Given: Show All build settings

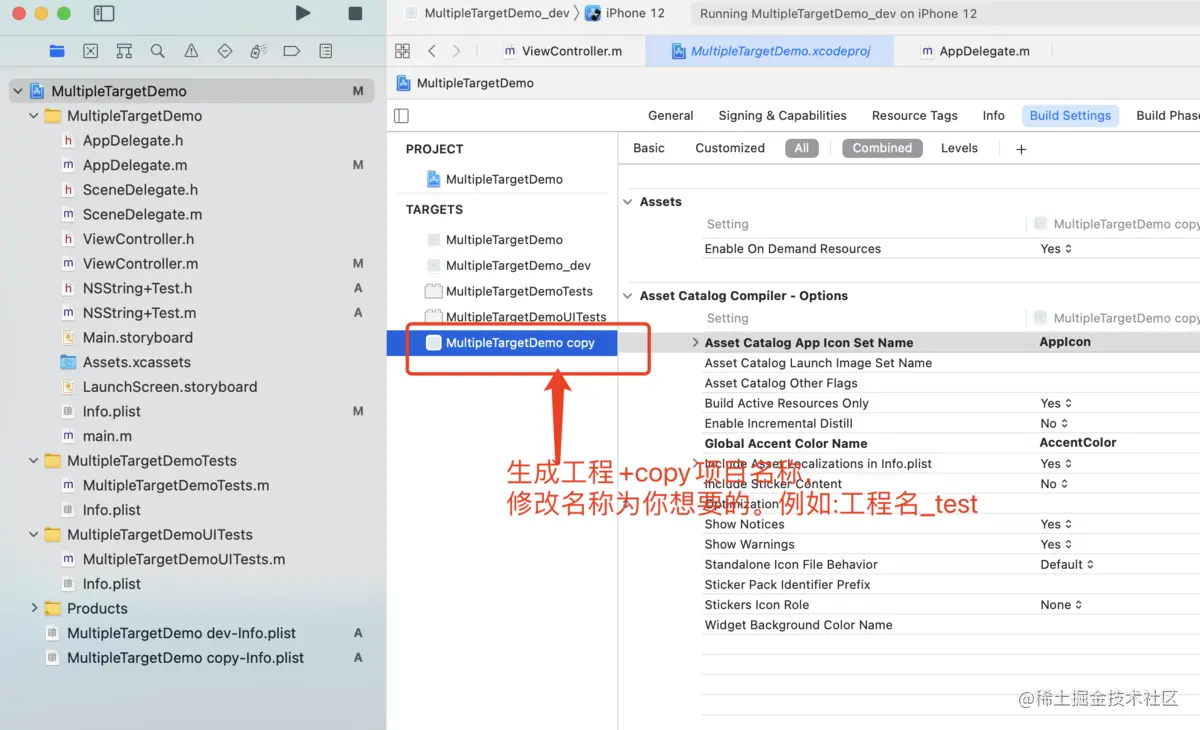Looking at the screenshot, I should [x=802, y=148].
